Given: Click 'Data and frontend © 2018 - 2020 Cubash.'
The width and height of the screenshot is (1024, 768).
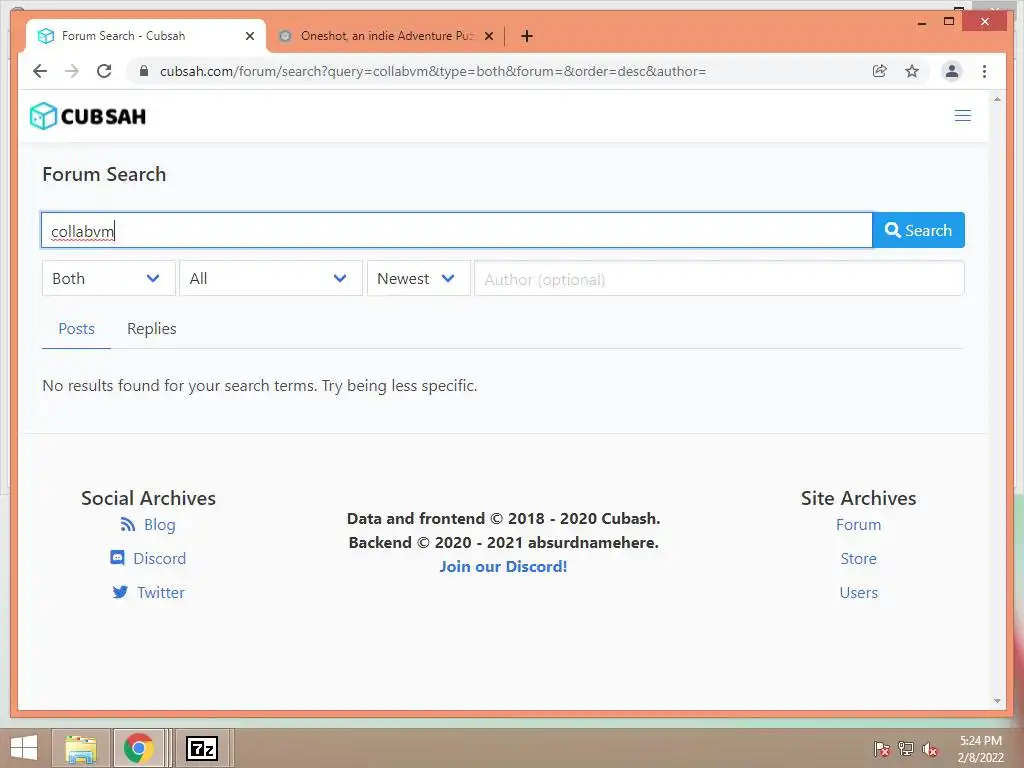Looking at the screenshot, I should pyautogui.click(x=504, y=519).
